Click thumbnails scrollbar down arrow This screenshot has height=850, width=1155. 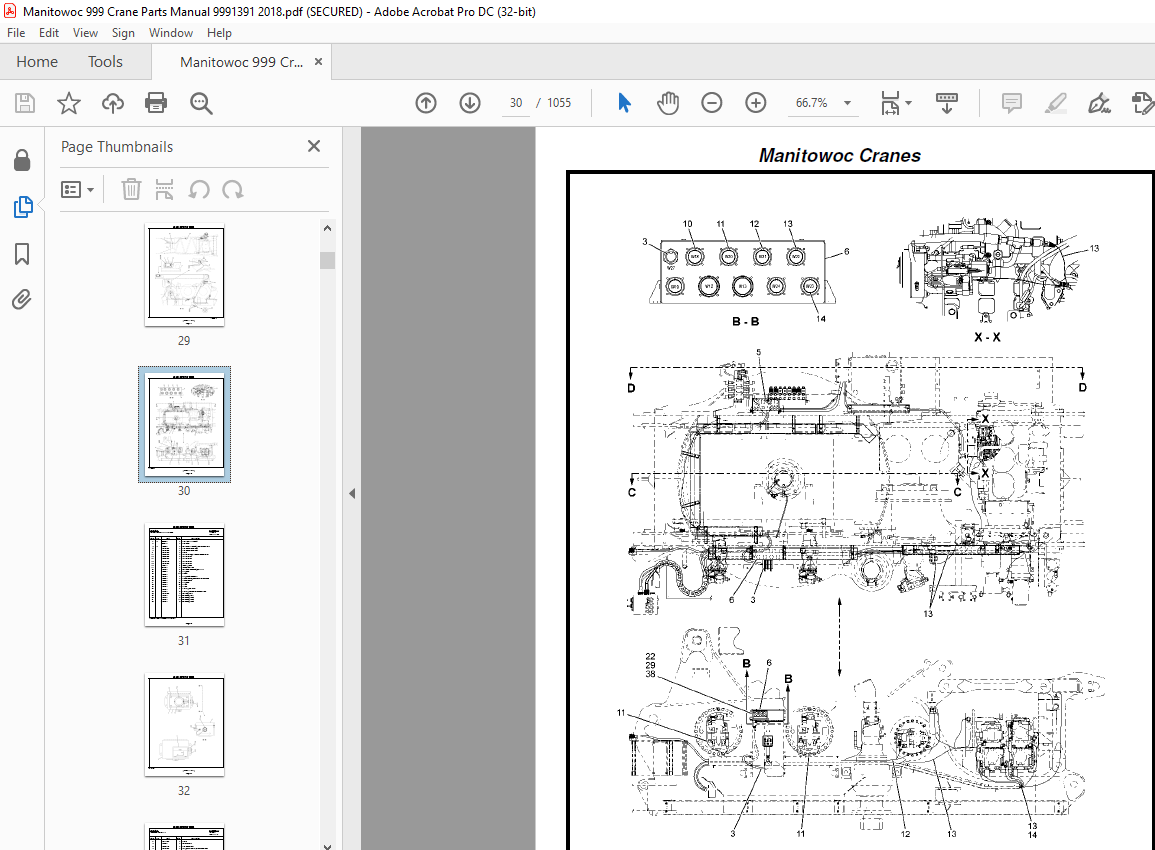point(328,845)
